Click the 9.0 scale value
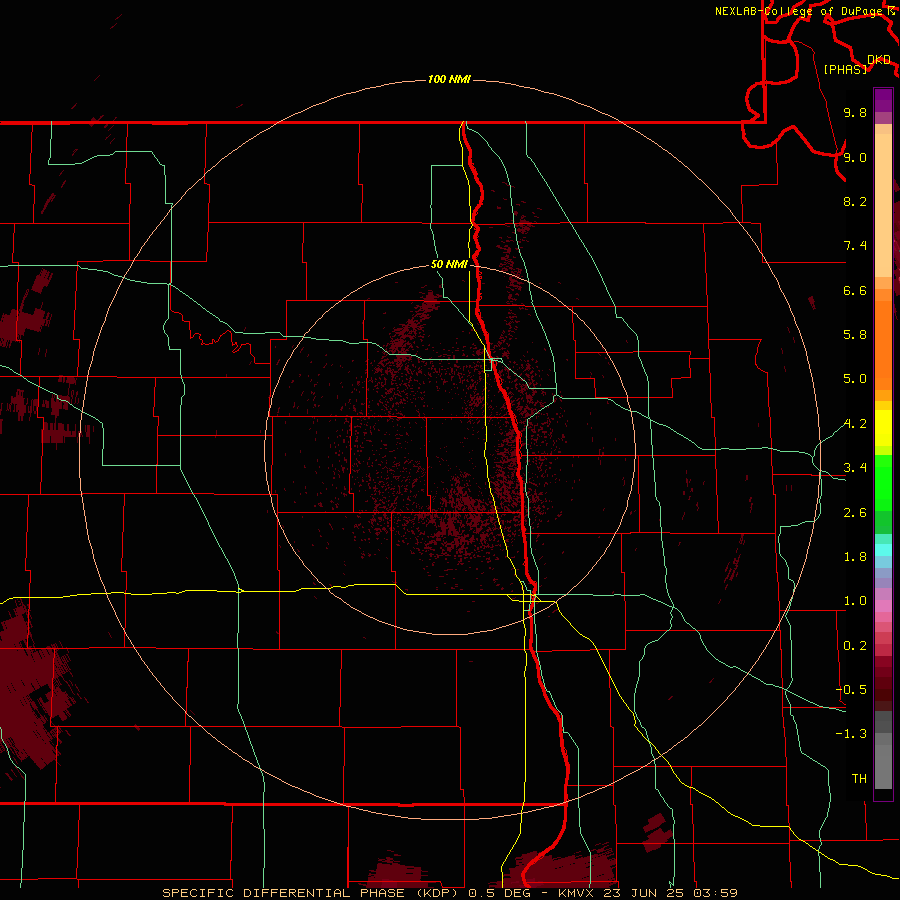The width and height of the screenshot is (900, 900). coord(855,157)
